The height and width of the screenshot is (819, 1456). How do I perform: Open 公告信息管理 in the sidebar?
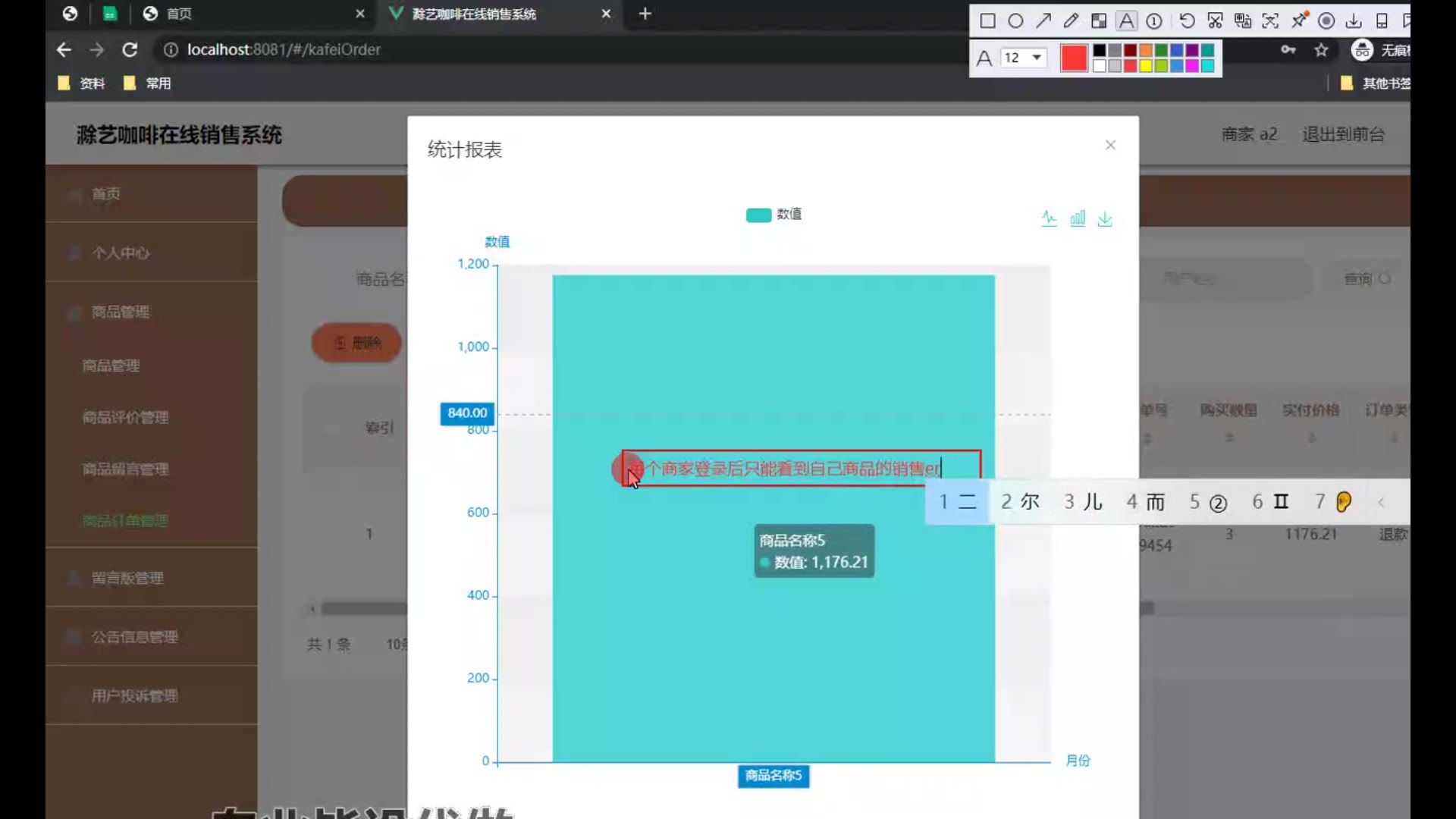[x=152, y=637]
